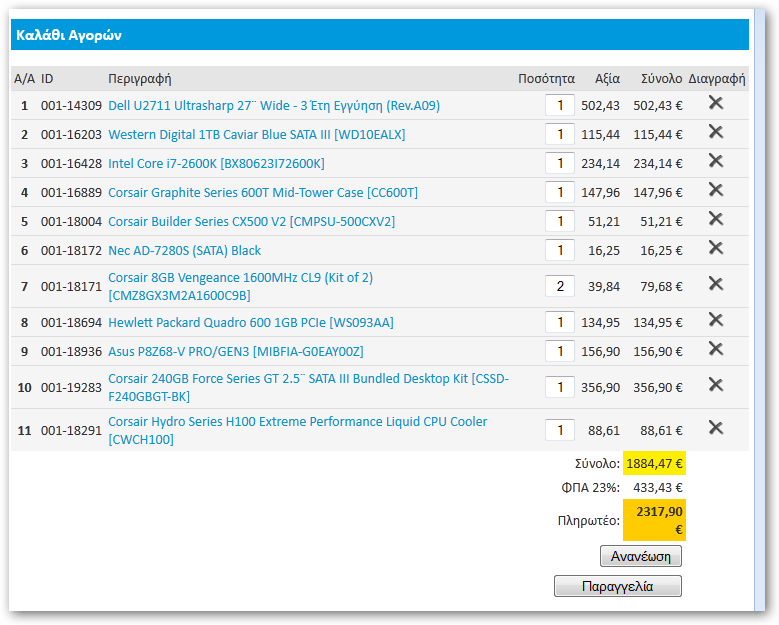
Task: Edit quantity field for Dell U2711
Action: (x=560, y=105)
